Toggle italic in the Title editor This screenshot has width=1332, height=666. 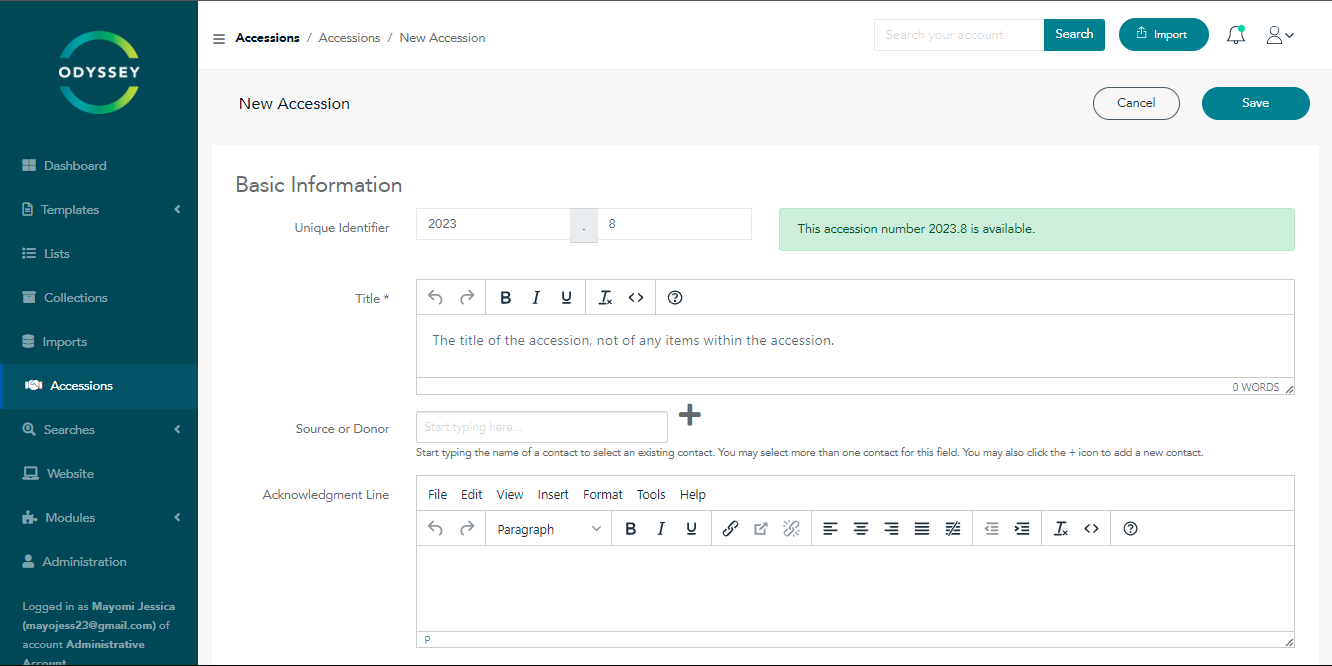(x=536, y=297)
